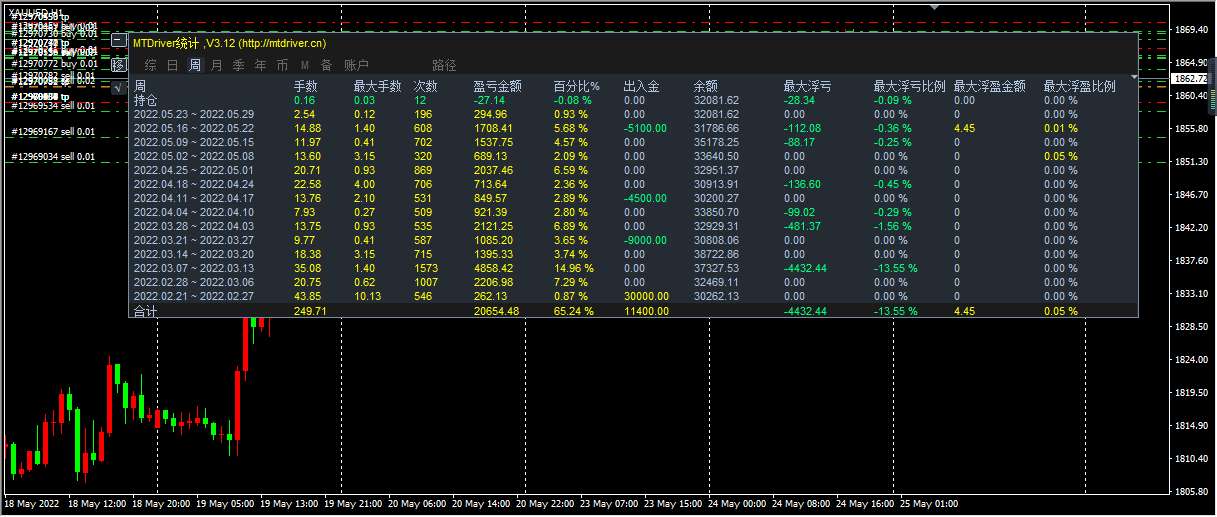Click the 11400.00 total deposits cell
This screenshot has height=517, width=1217.
(x=646, y=312)
